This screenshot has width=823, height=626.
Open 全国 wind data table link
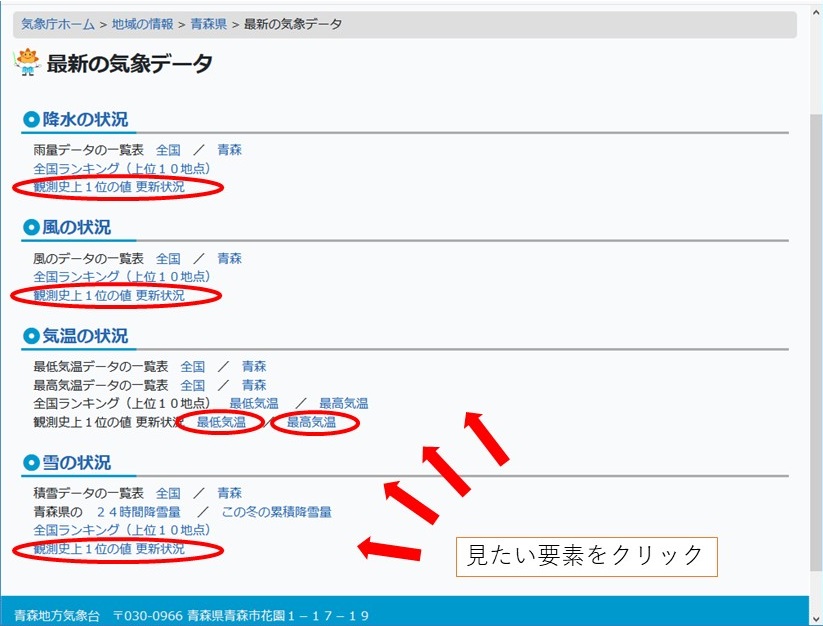click(x=168, y=259)
